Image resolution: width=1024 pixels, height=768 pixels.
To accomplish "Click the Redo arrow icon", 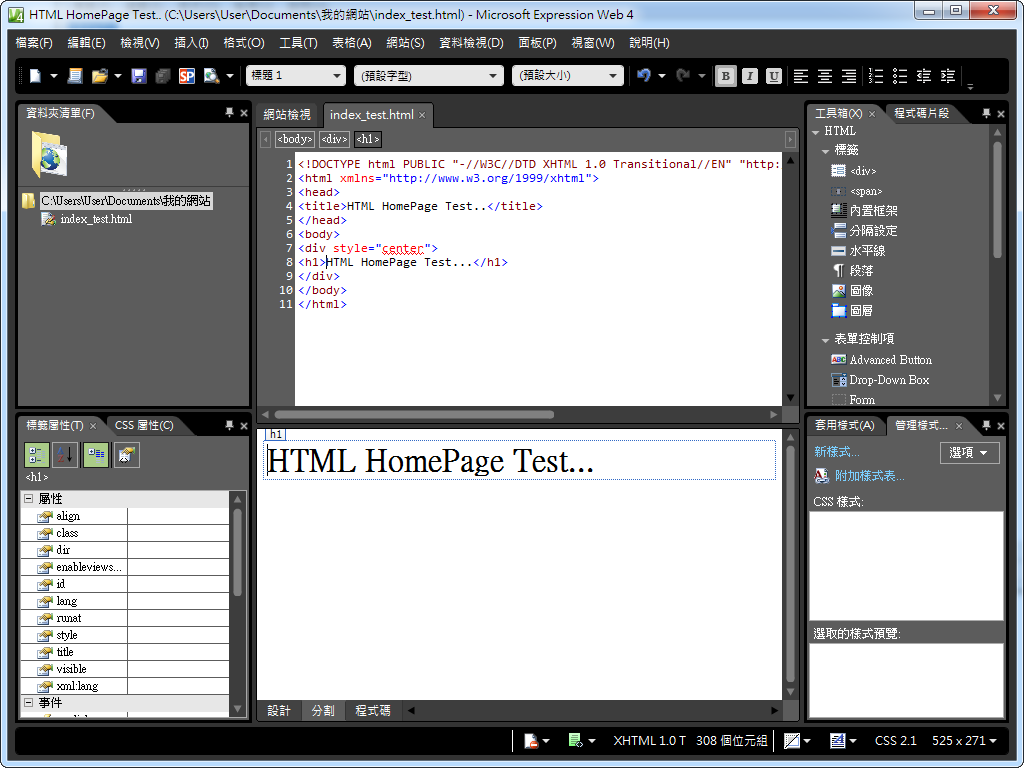I will click(x=683, y=76).
